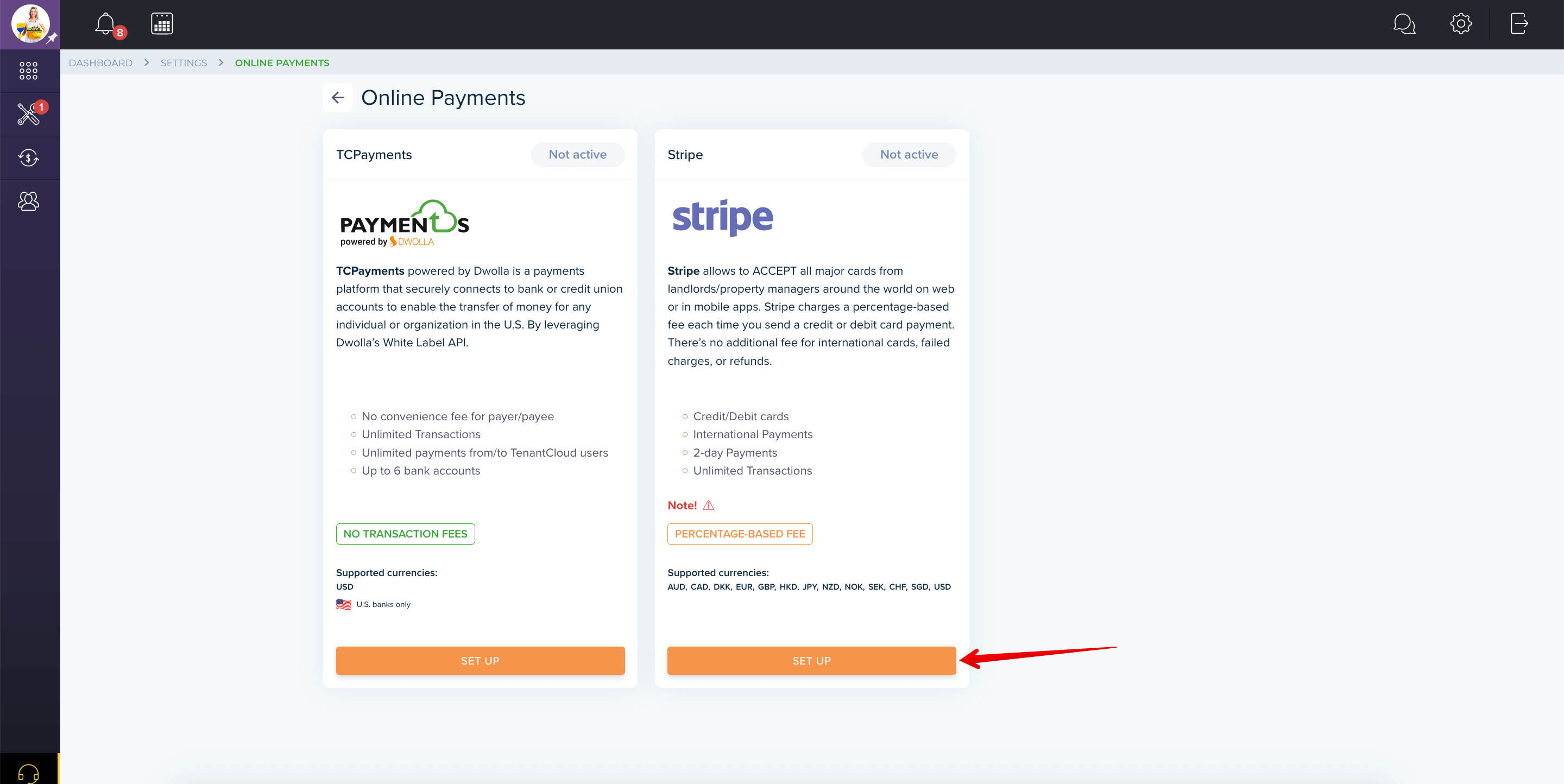Click the back arrow beside Online Payments
The height and width of the screenshot is (784, 1564).
click(x=338, y=98)
